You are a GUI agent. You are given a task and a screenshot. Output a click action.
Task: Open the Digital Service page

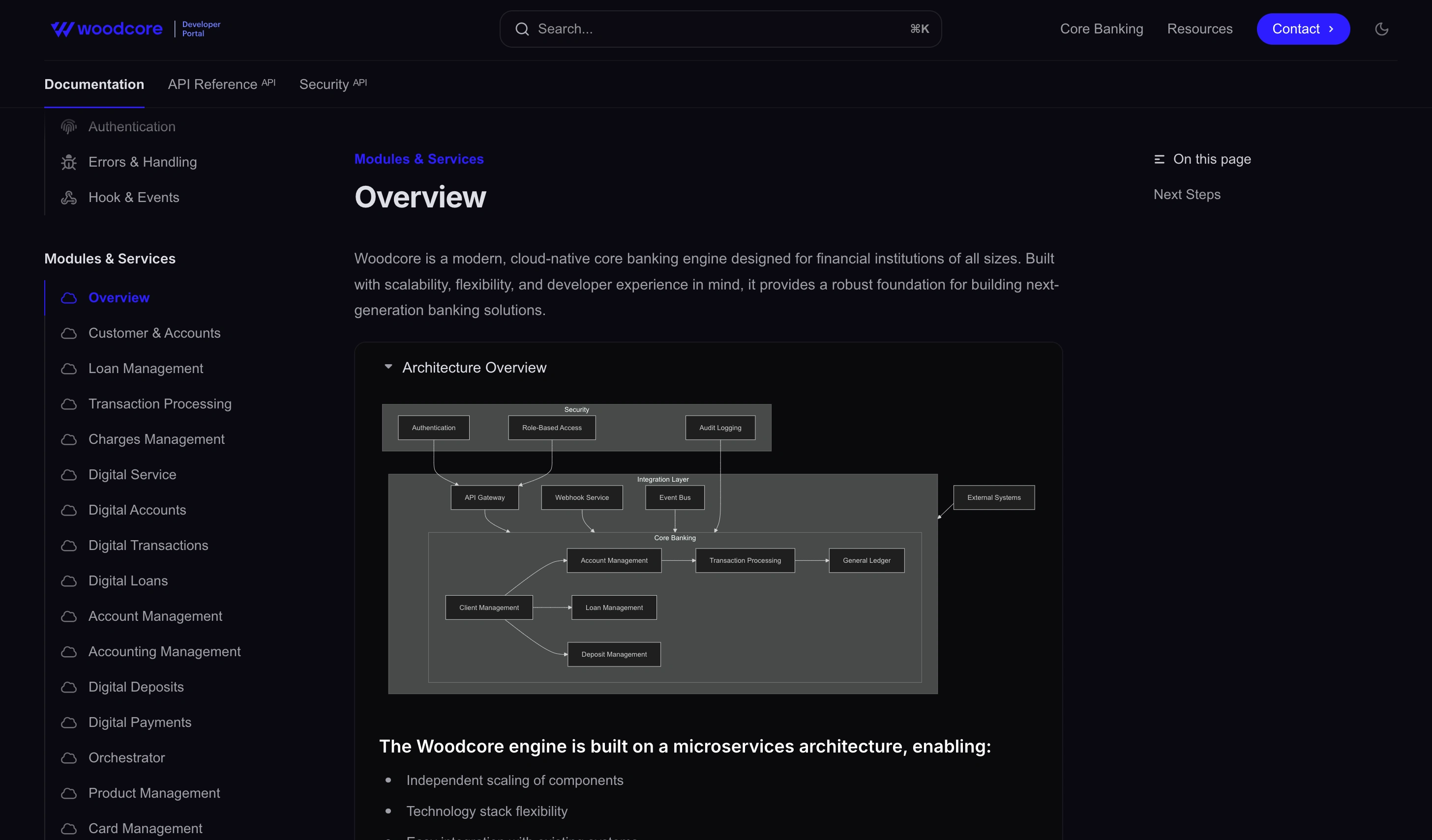(x=132, y=475)
